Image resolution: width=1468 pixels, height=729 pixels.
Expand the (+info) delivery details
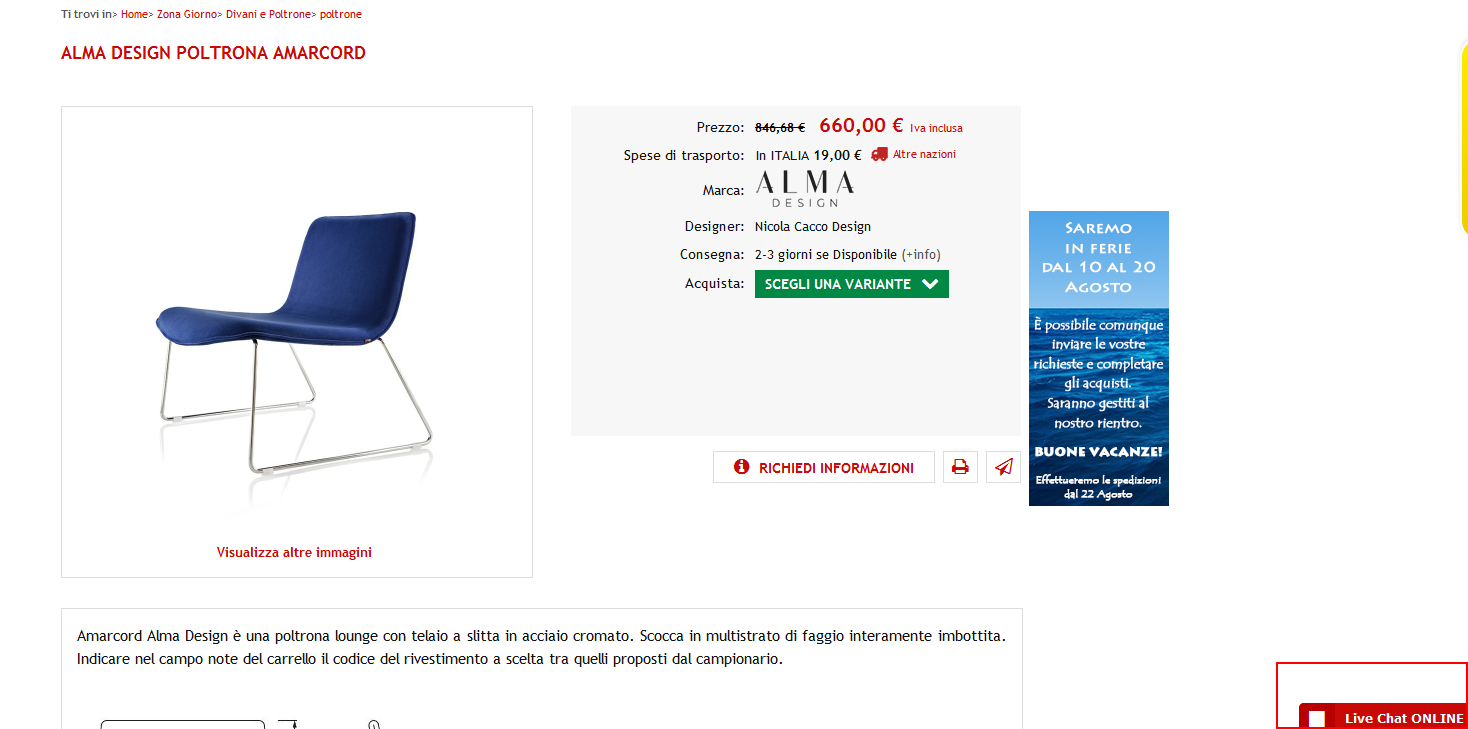pyautogui.click(x=921, y=254)
